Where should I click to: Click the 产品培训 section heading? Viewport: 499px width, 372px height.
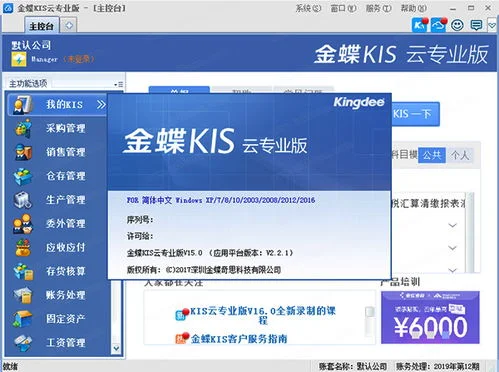tap(400, 282)
